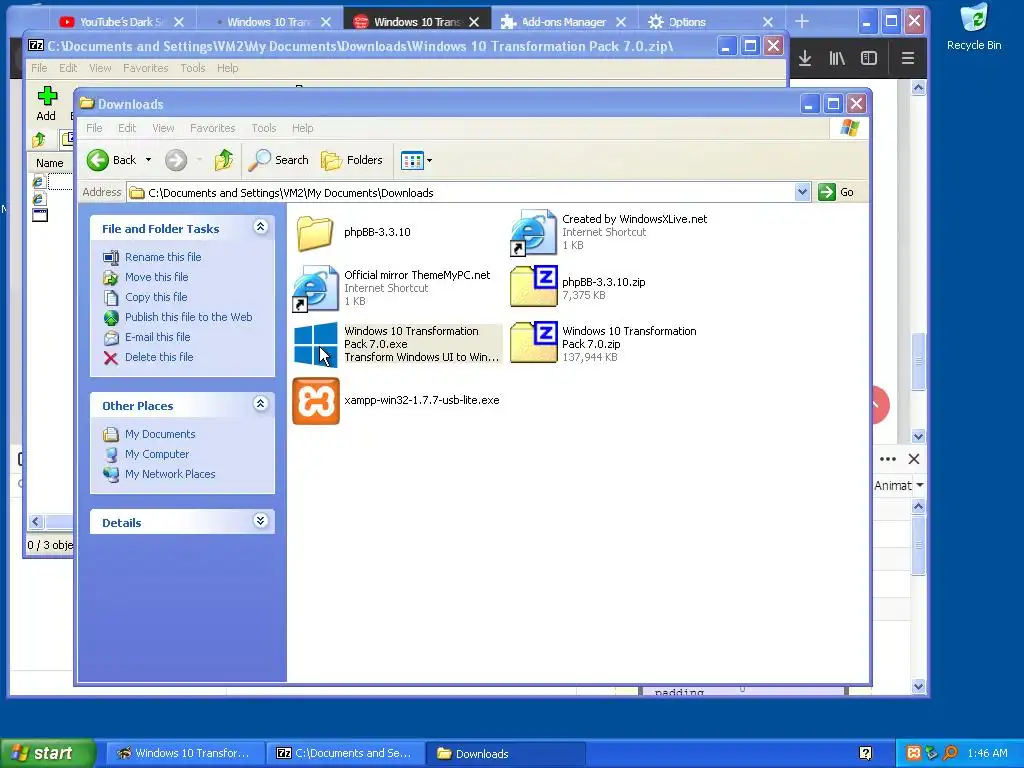Click the left scroll arrow in 7-Zip list
Image resolution: width=1024 pixels, height=768 pixels.
coord(36,521)
